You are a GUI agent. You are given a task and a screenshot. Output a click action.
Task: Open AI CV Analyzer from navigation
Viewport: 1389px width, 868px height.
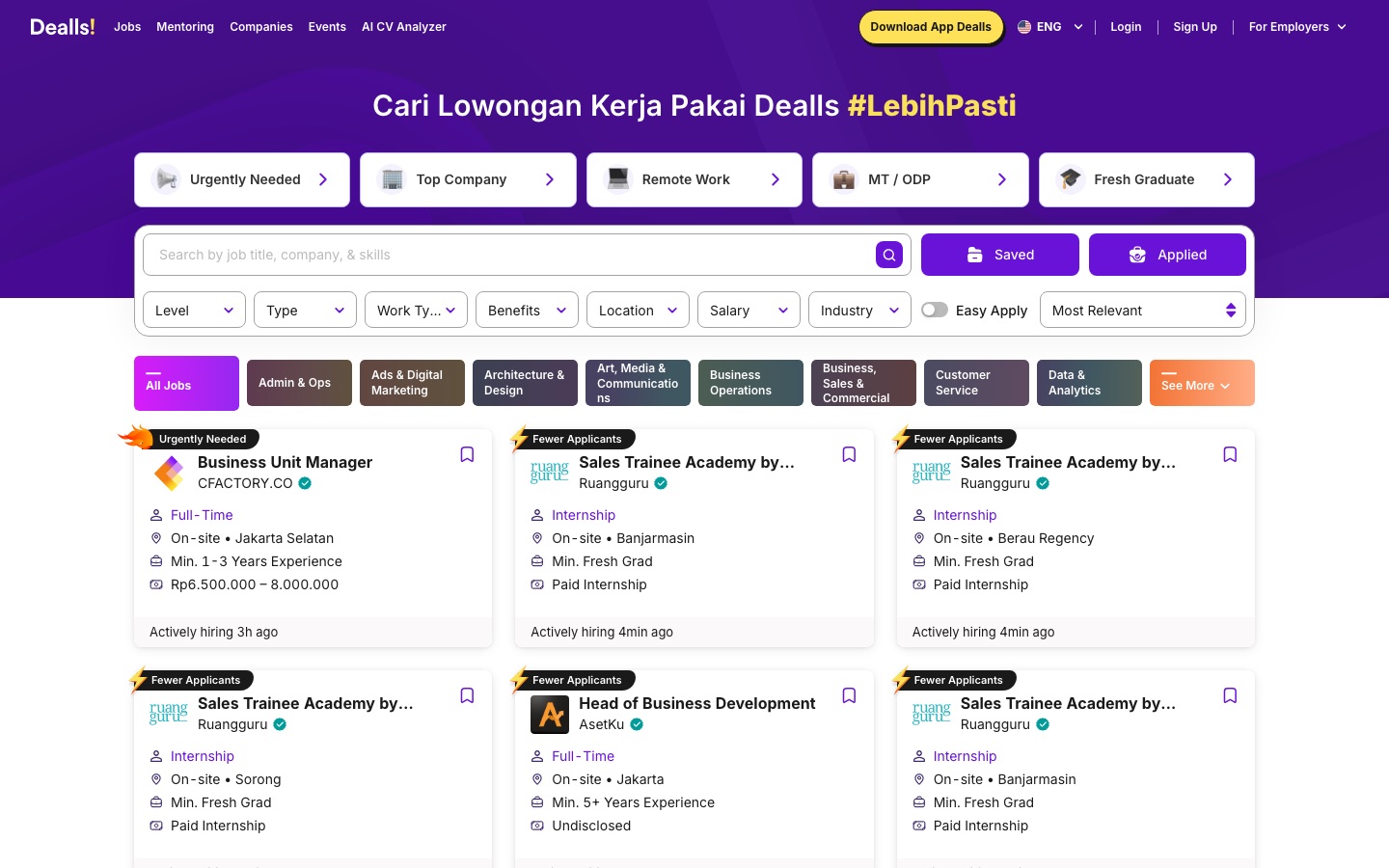404,27
